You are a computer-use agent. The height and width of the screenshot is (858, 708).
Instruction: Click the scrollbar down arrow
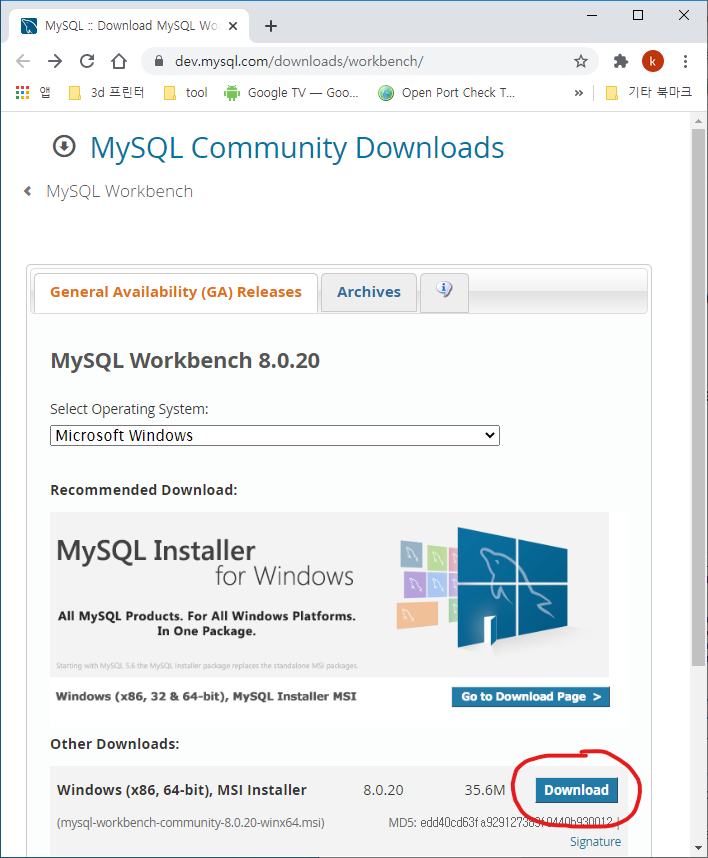tap(698, 848)
